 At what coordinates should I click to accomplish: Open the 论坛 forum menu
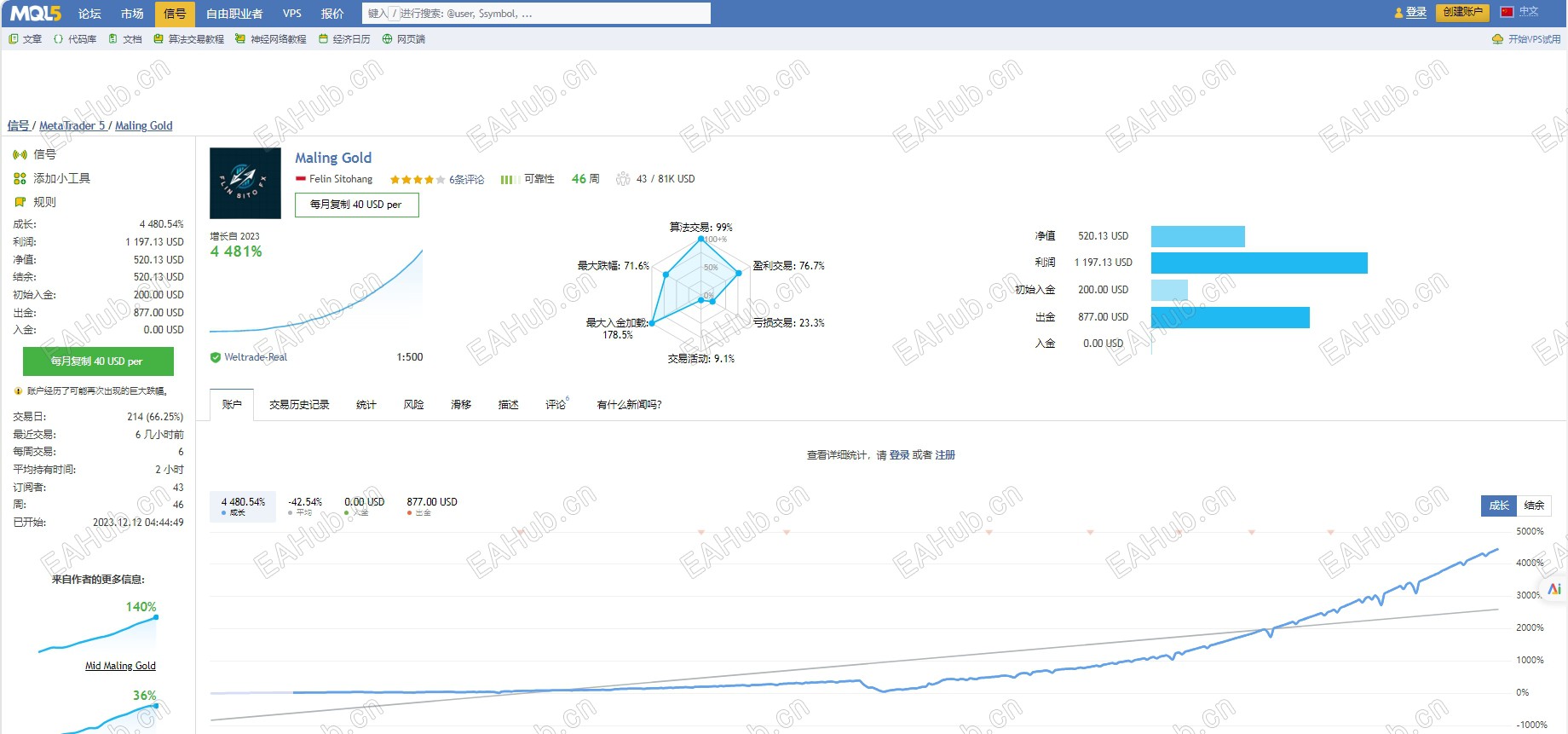(89, 14)
